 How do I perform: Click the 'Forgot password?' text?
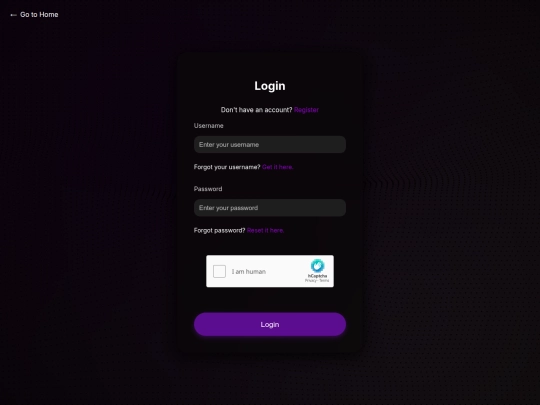(219, 230)
